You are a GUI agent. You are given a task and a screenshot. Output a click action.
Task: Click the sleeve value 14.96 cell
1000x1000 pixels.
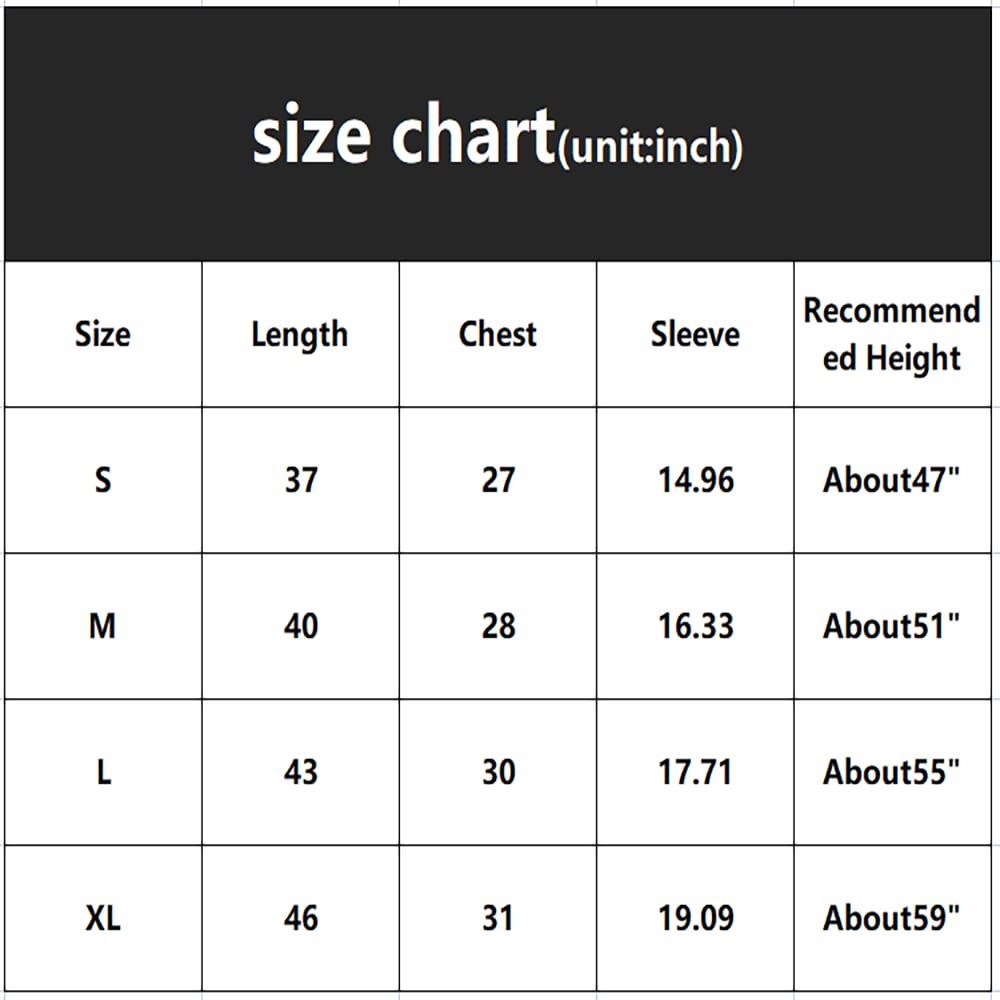[x=695, y=480]
